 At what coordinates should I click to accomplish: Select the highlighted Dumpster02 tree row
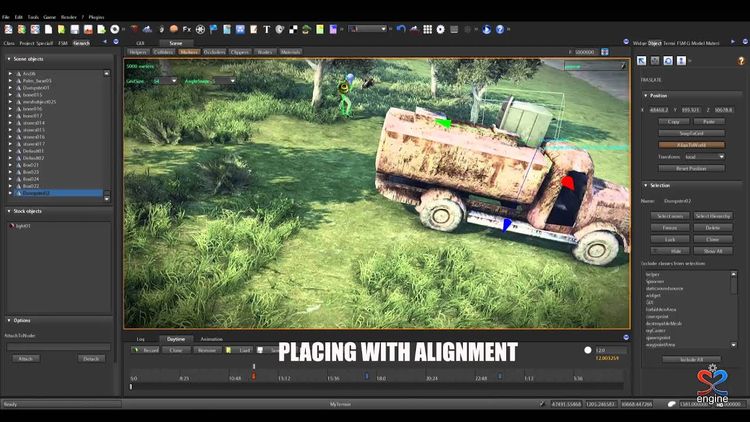pyautogui.click(x=57, y=193)
